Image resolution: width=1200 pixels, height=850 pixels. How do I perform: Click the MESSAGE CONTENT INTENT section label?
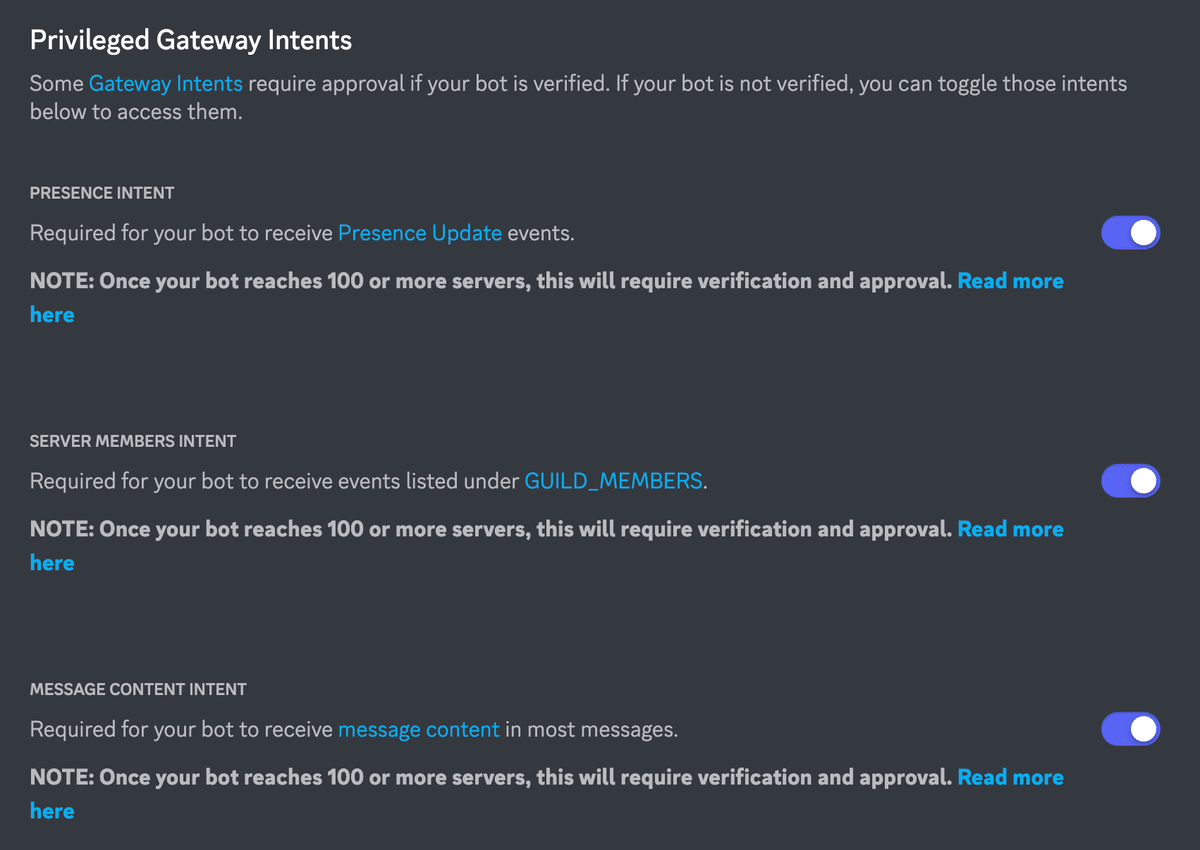138,689
